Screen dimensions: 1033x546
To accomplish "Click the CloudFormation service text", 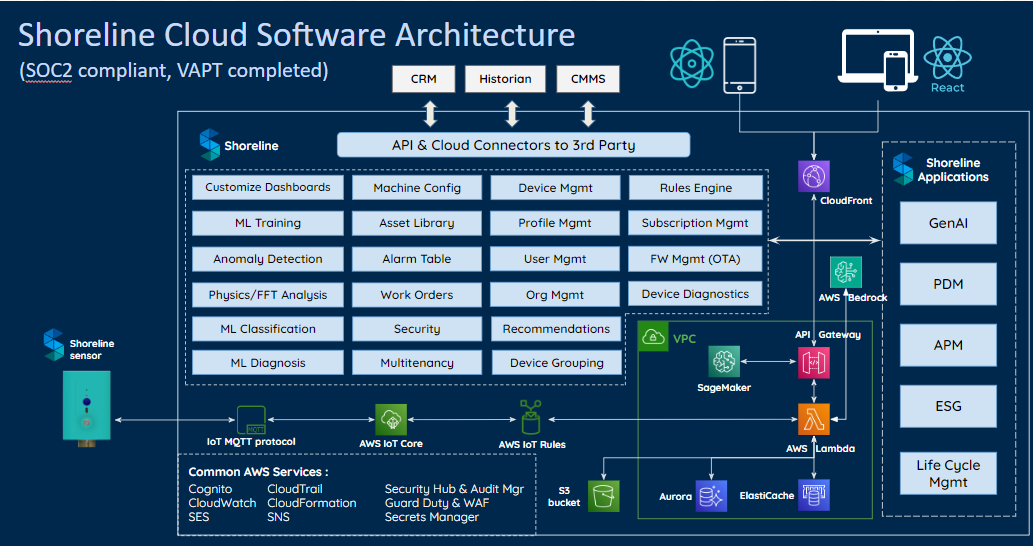I will (x=312, y=503).
